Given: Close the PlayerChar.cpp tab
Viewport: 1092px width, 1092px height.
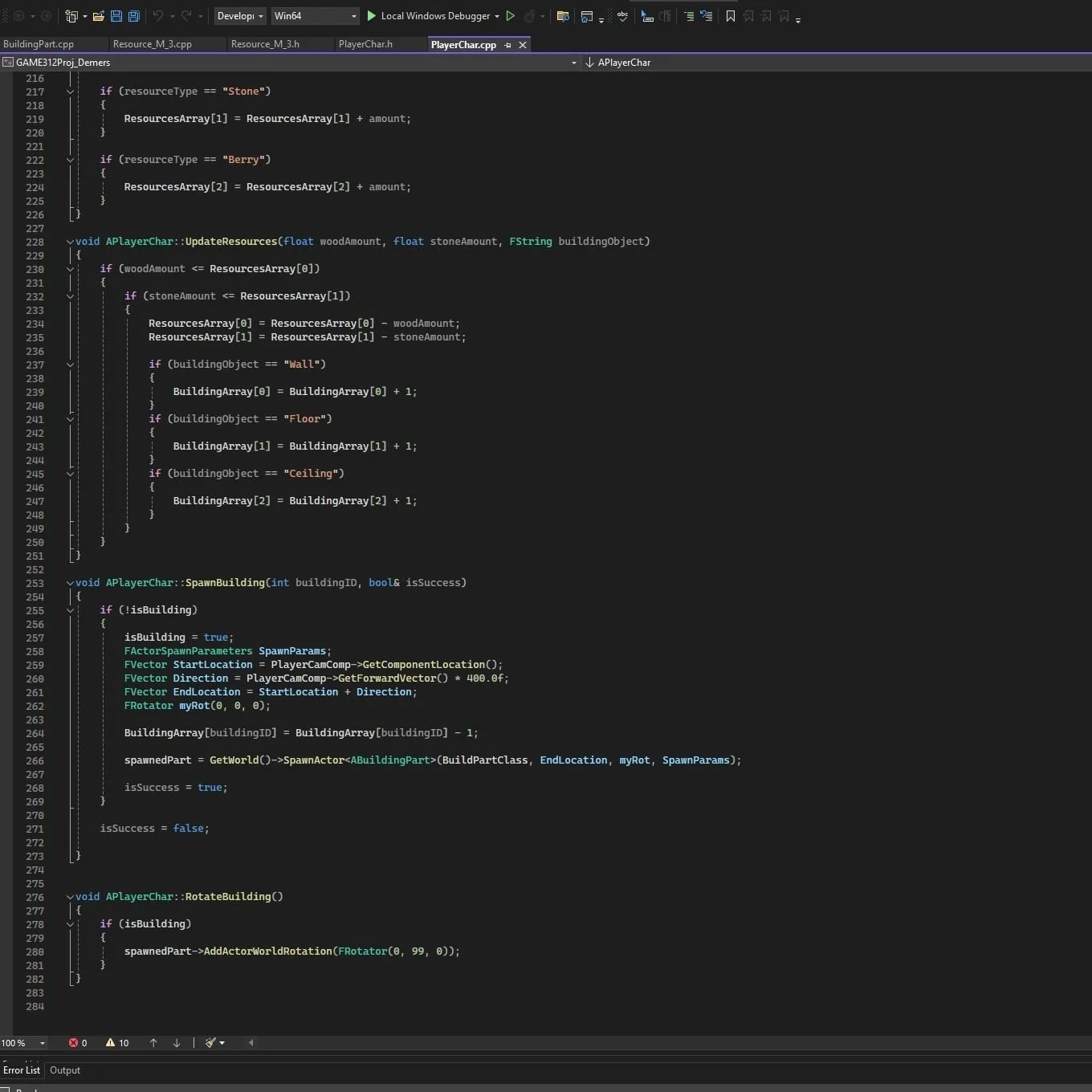Looking at the screenshot, I should coord(523,45).
